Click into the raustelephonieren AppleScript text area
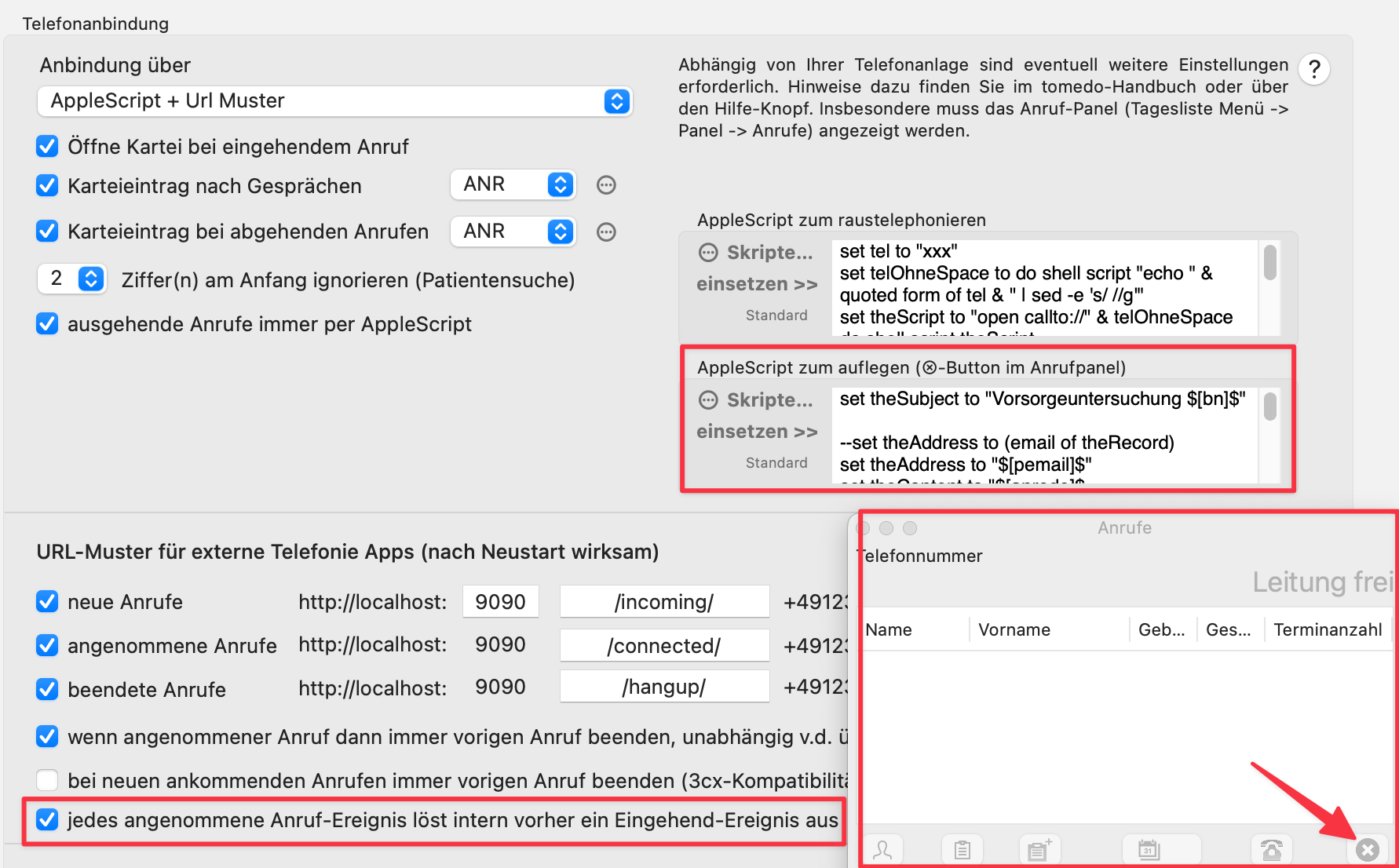 pos(1044,288)
